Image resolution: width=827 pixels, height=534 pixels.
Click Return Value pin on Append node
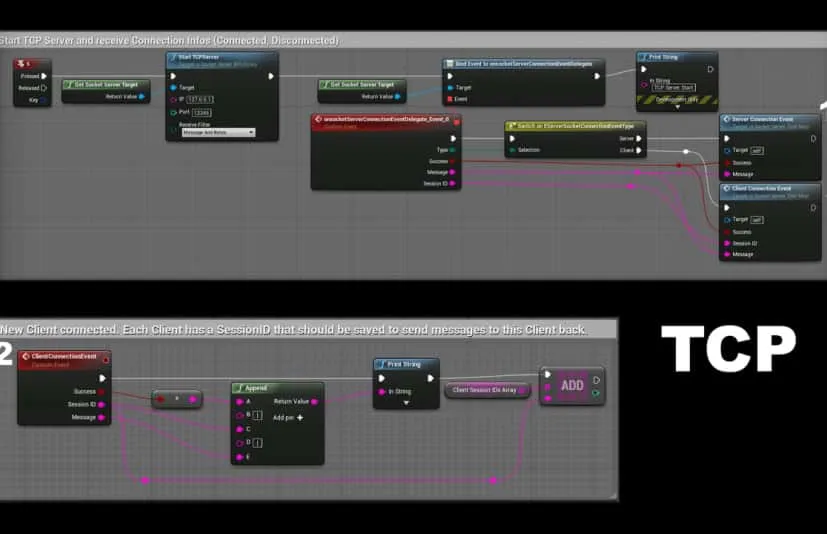tap(314, 402)
